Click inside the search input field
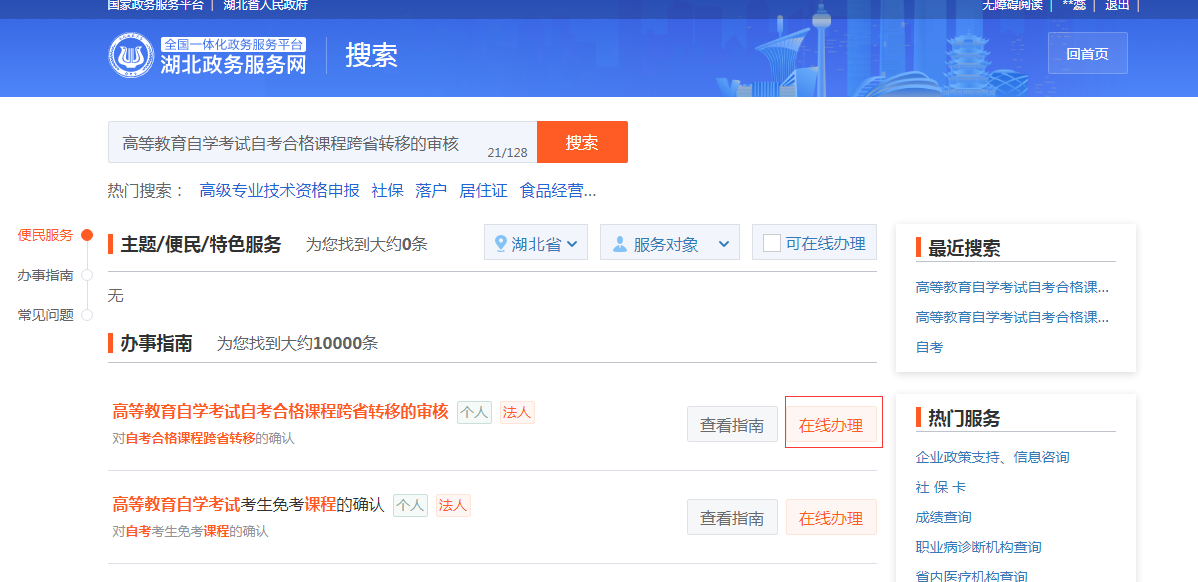1198x582 pixels. click(x=300, y=142)
